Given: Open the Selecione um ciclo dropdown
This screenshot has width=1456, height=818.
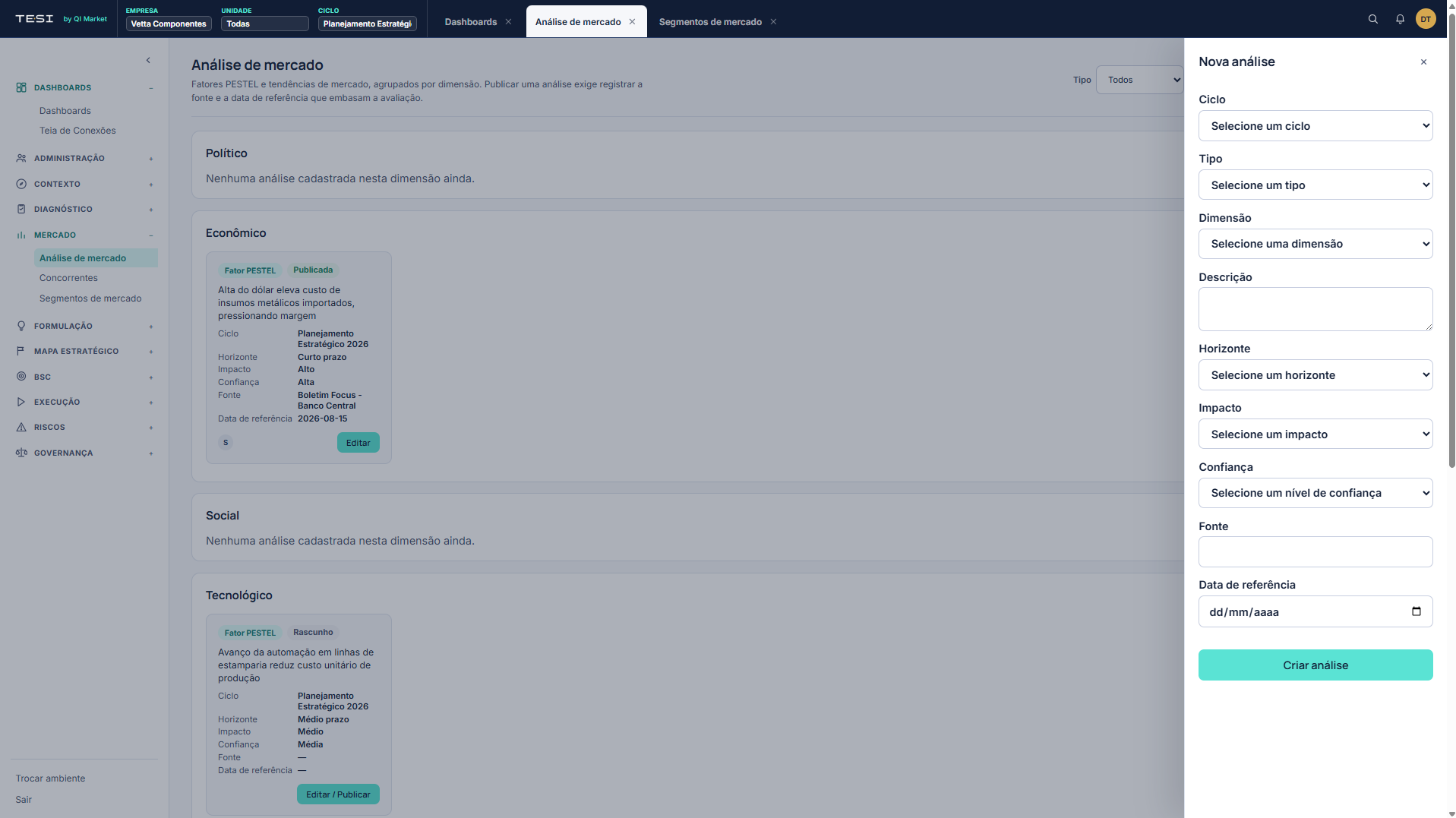Looking at the screenshot, I should [1315, 126].
